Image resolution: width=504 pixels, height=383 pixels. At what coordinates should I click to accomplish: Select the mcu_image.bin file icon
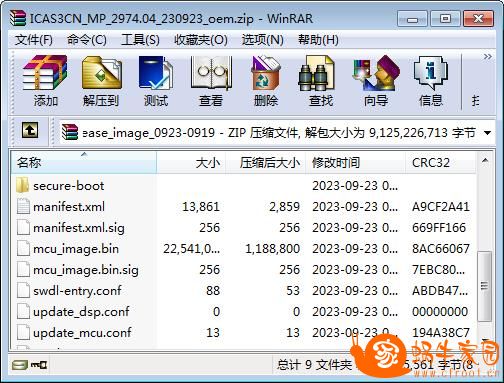(23, 248)
